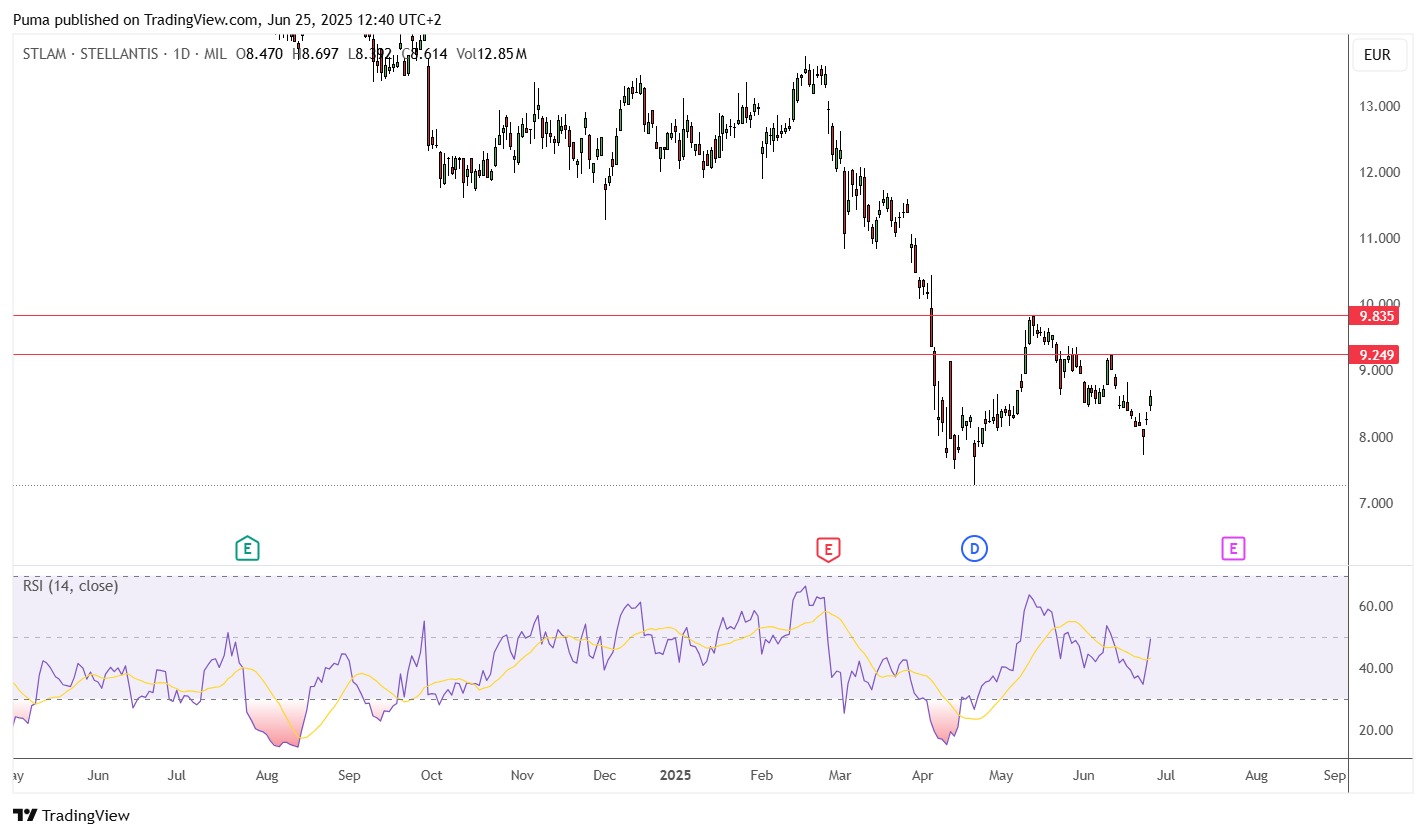Open the EUR currency selector
This screenshot has width=1426, height=837.
[1377, 55]
